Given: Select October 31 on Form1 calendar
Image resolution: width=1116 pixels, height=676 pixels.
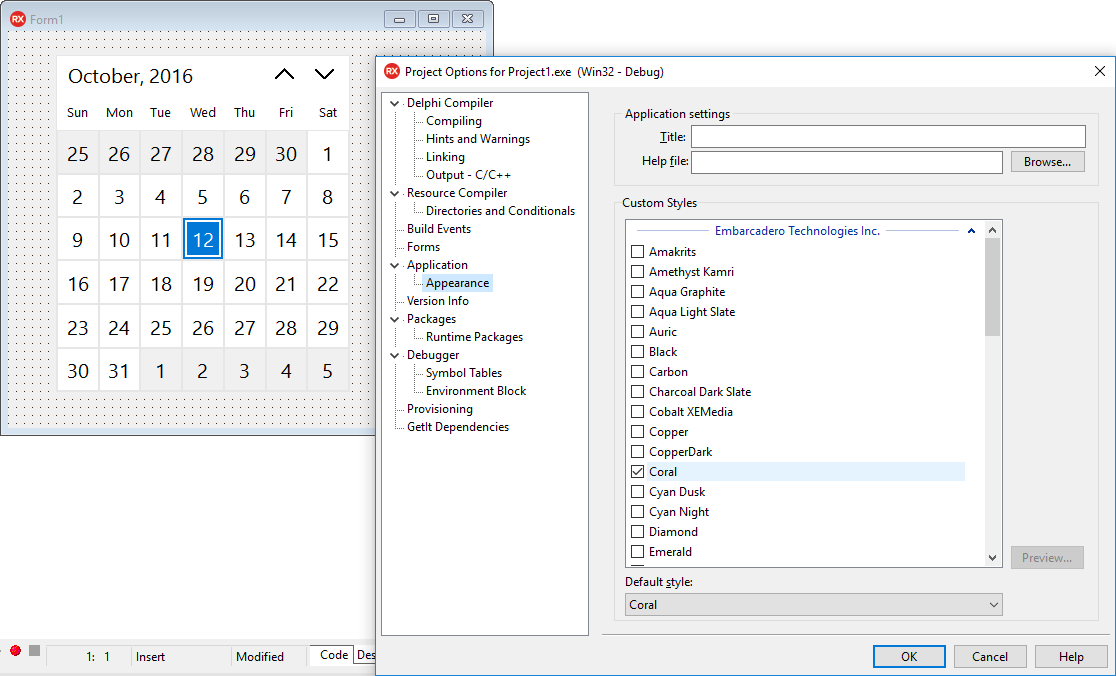Looking at the screenshot, I should coord(119,371).
